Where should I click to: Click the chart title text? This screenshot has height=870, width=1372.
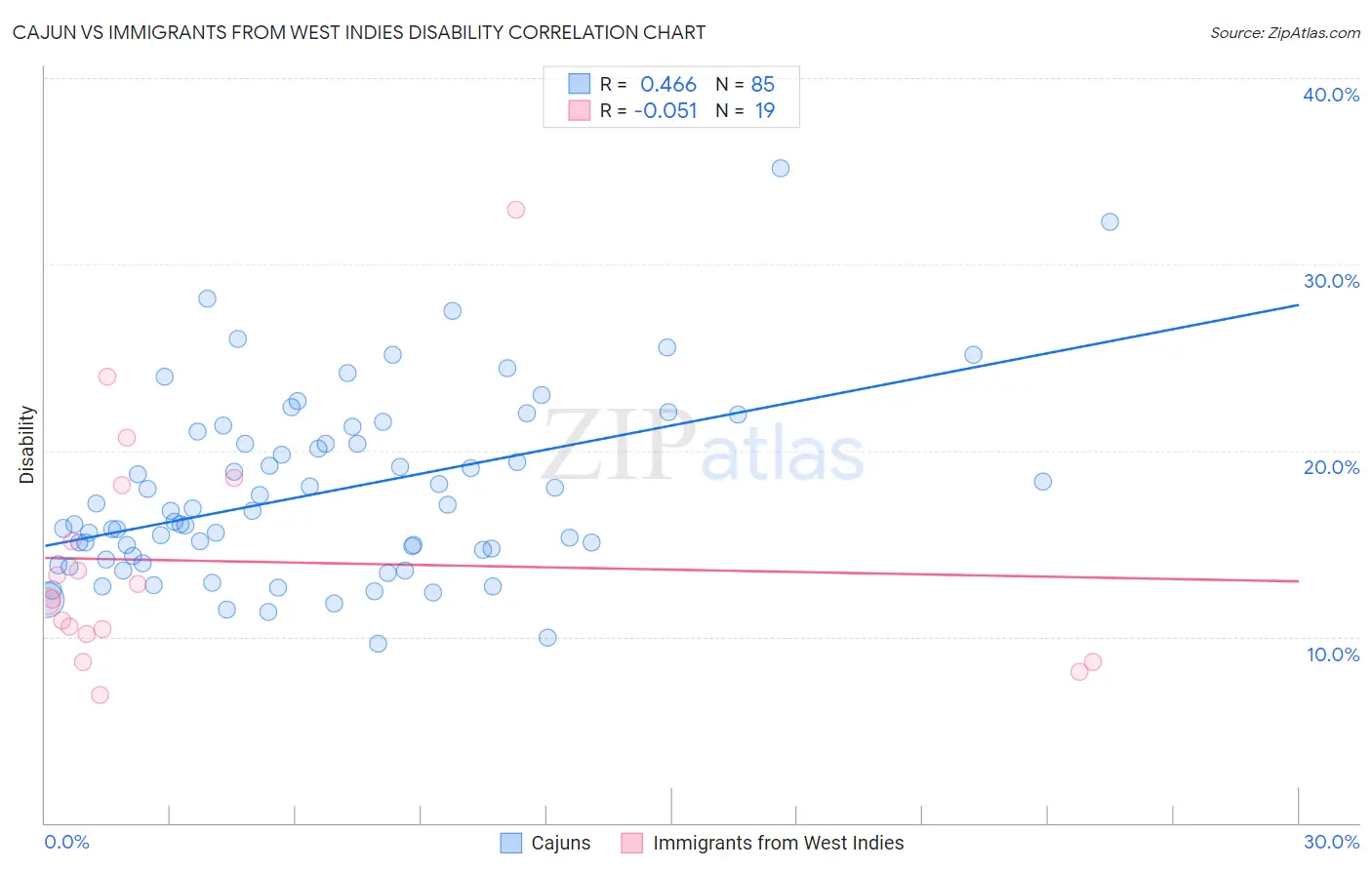point(359,32)
